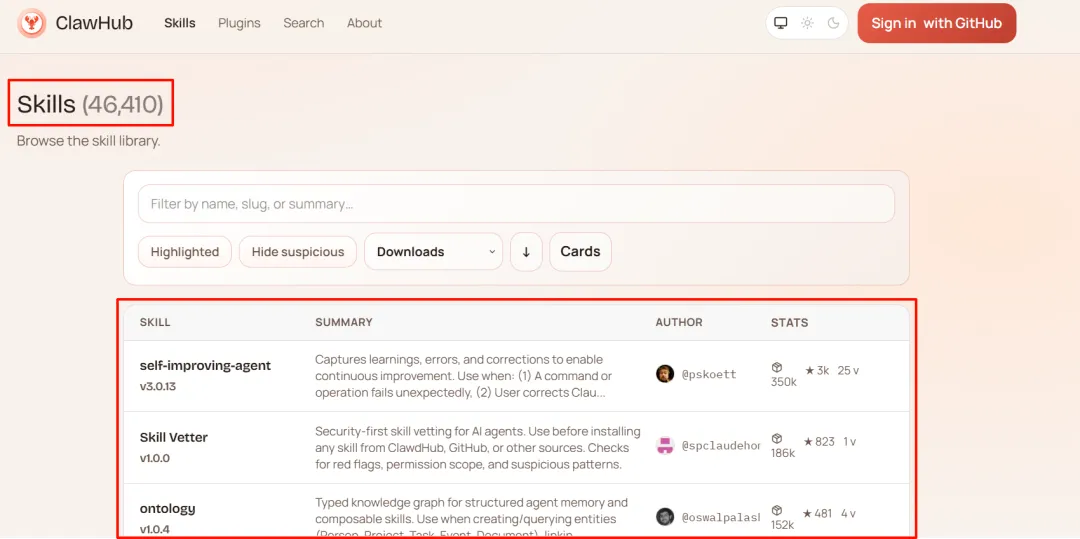The height and width of the screenshot is (539, 1080).
Task: Click the 152k downloads value
Action: [x=783, y=525]
